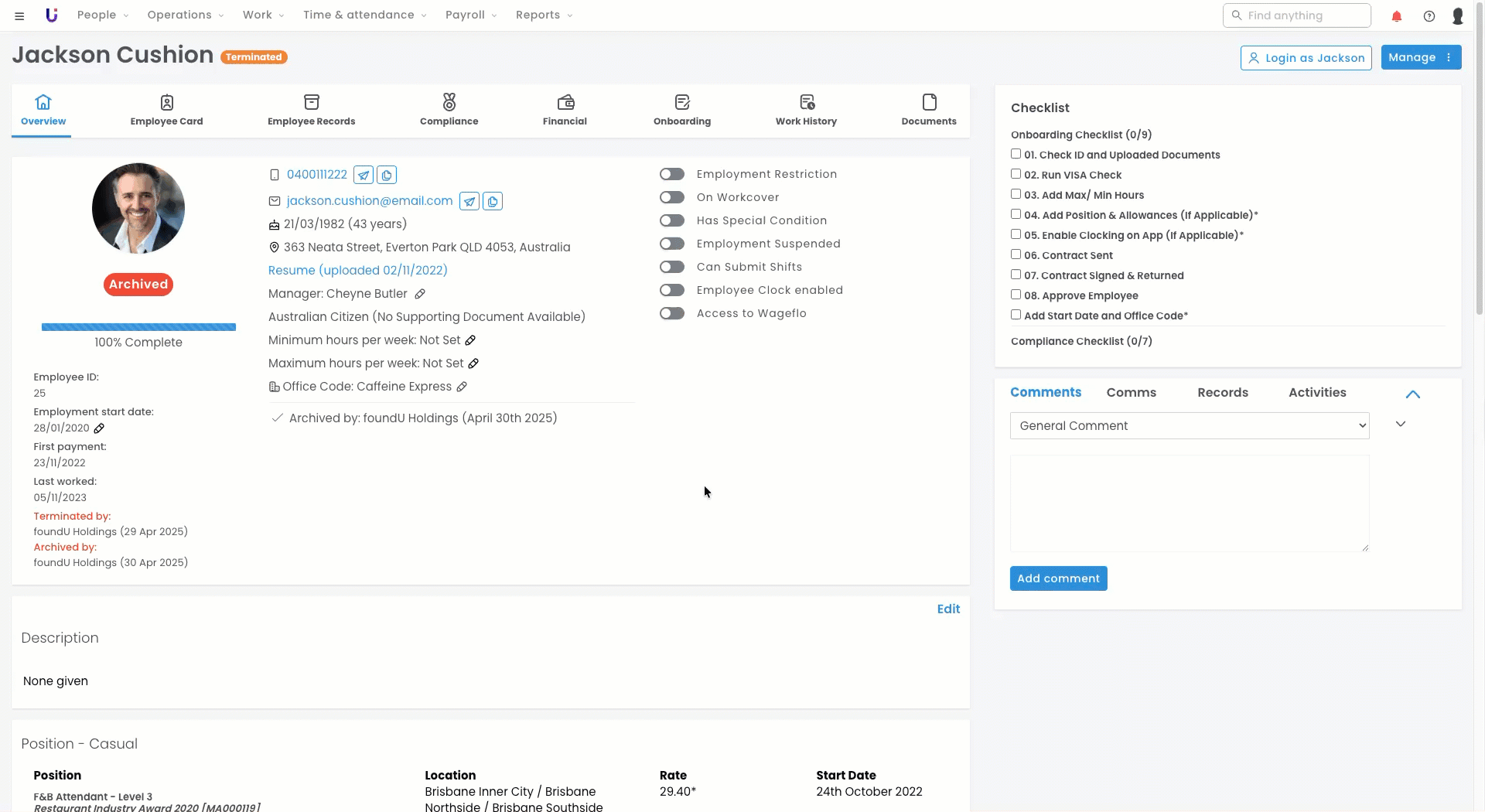Click the 100% Complete progress bar
Viewport: 1485px width, 812px height.
(x=138, y=327)
